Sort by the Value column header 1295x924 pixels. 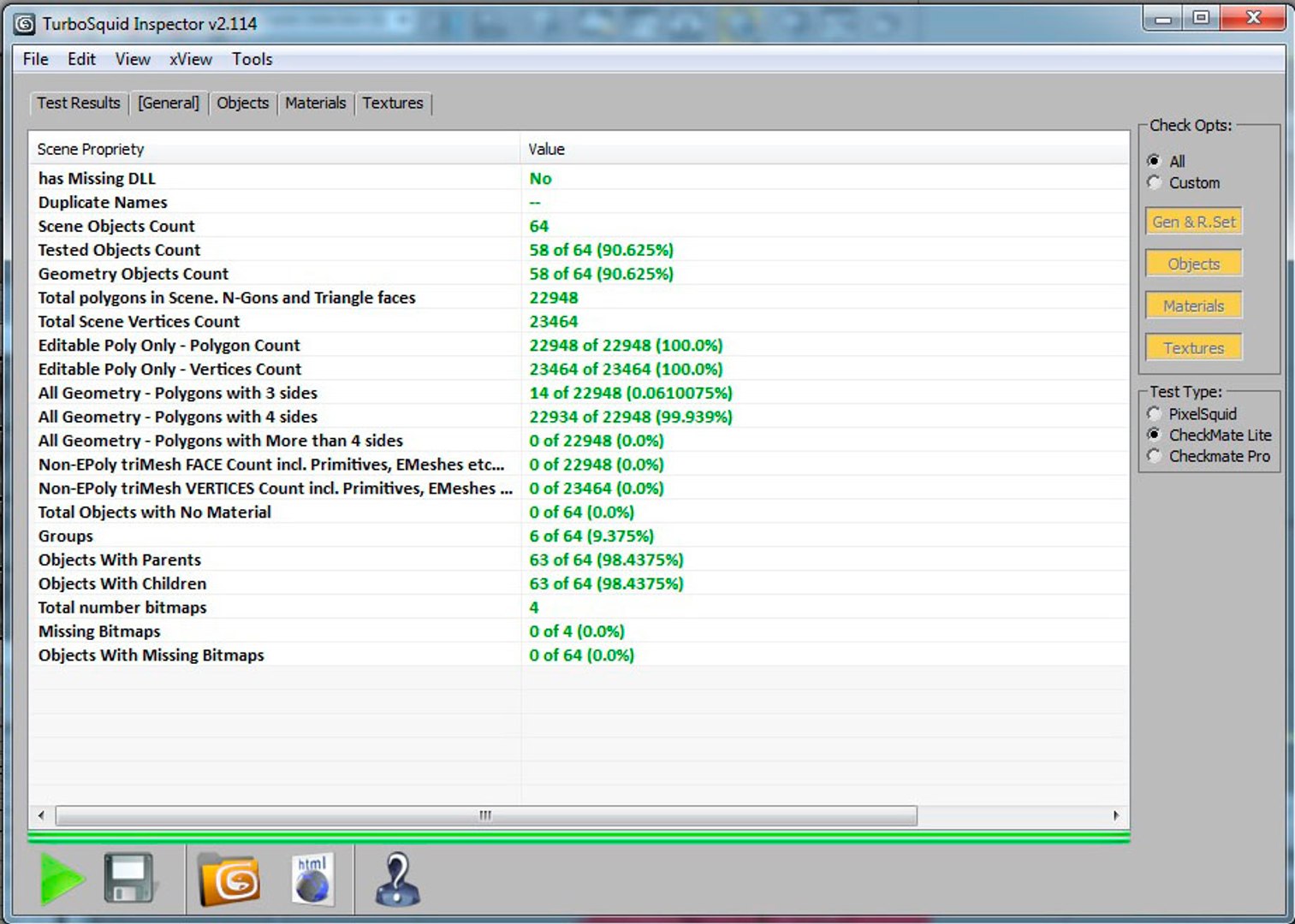(824, 149)
